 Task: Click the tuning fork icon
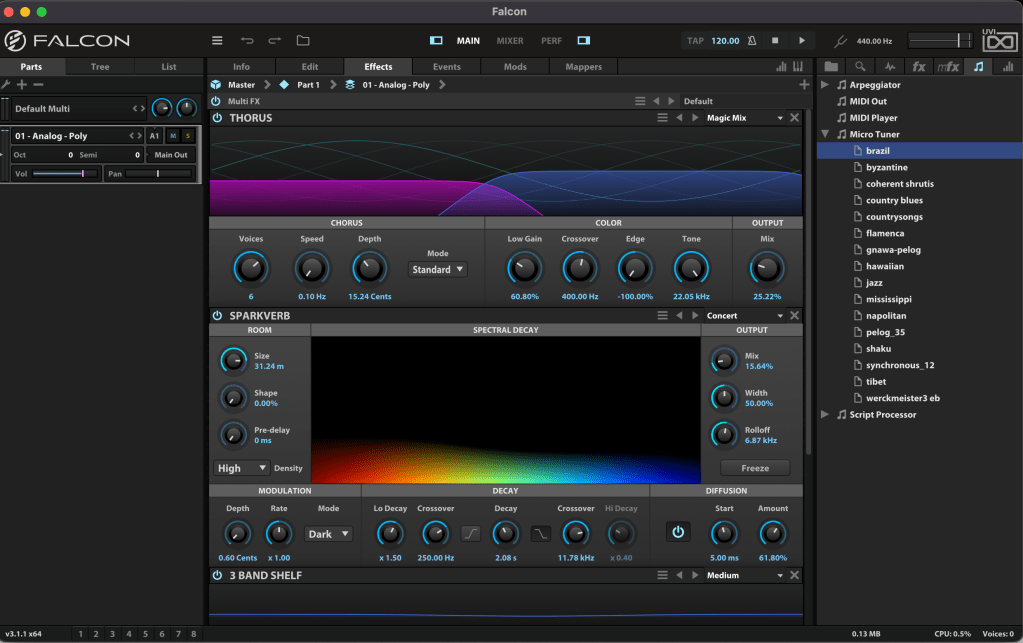(x=842, y=41)
